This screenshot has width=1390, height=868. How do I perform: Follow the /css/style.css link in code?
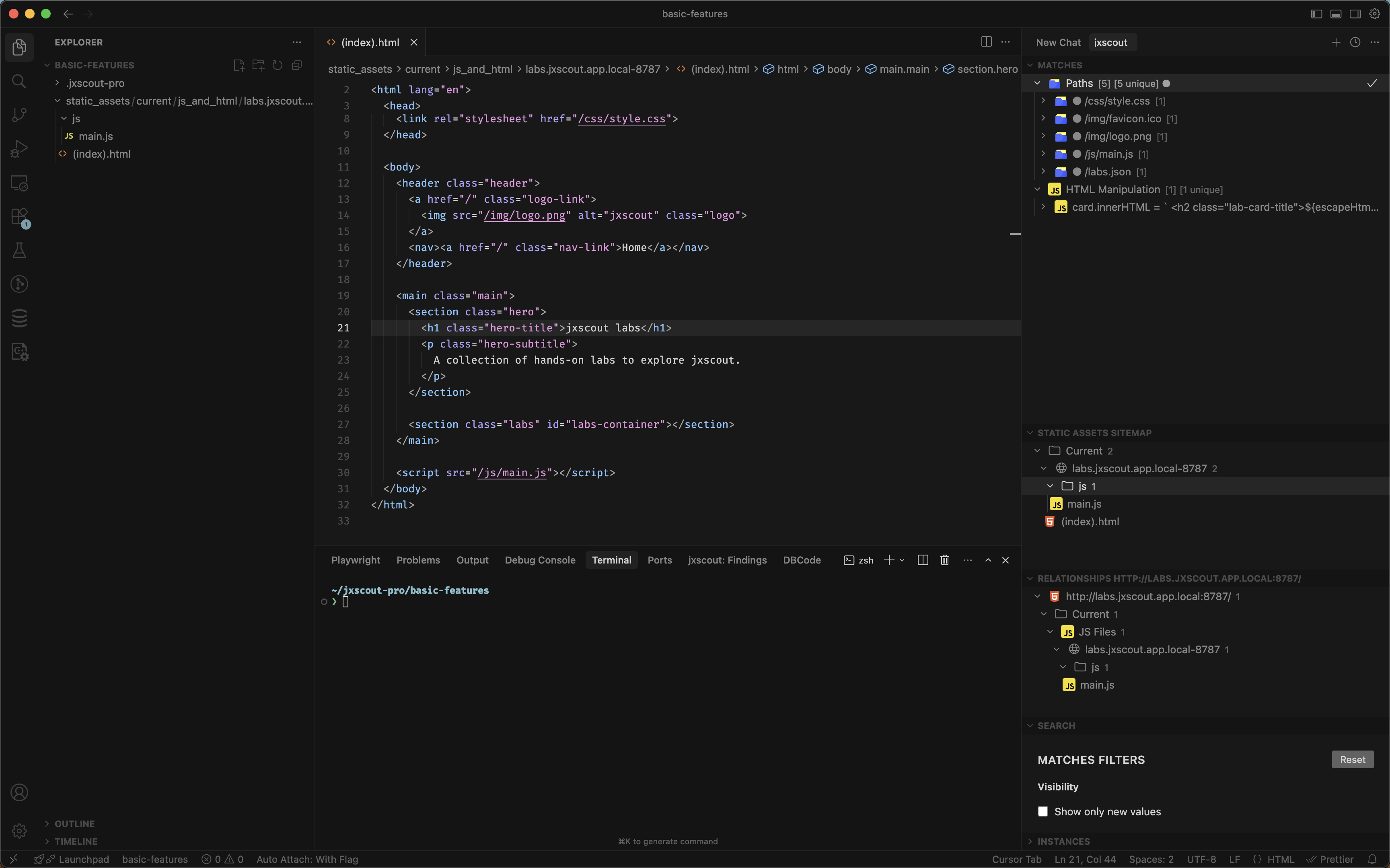pos(621,119)
